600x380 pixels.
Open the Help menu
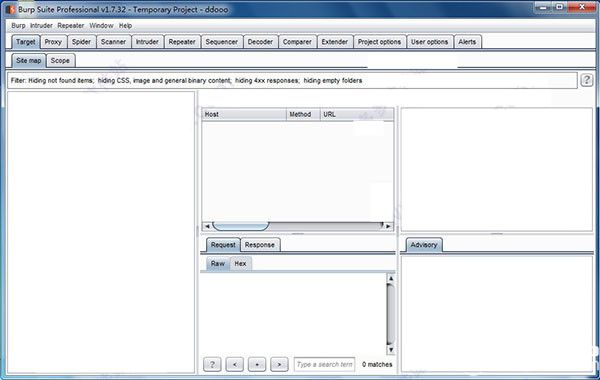click(126, 26)
